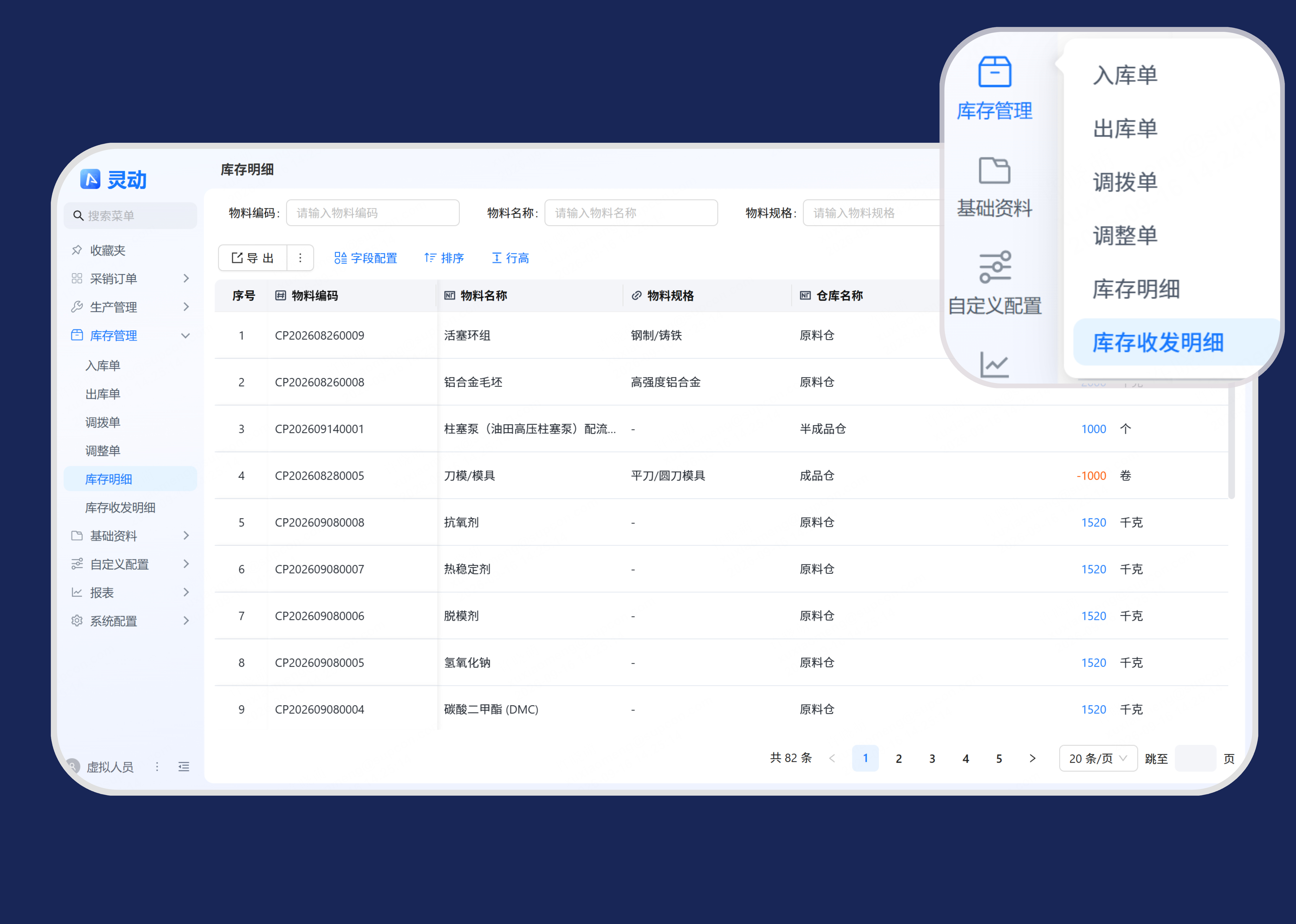Collapse the 库存管理 menu chevron
1296x924 pixels.
pyautogui.click(x=185, y=336)
